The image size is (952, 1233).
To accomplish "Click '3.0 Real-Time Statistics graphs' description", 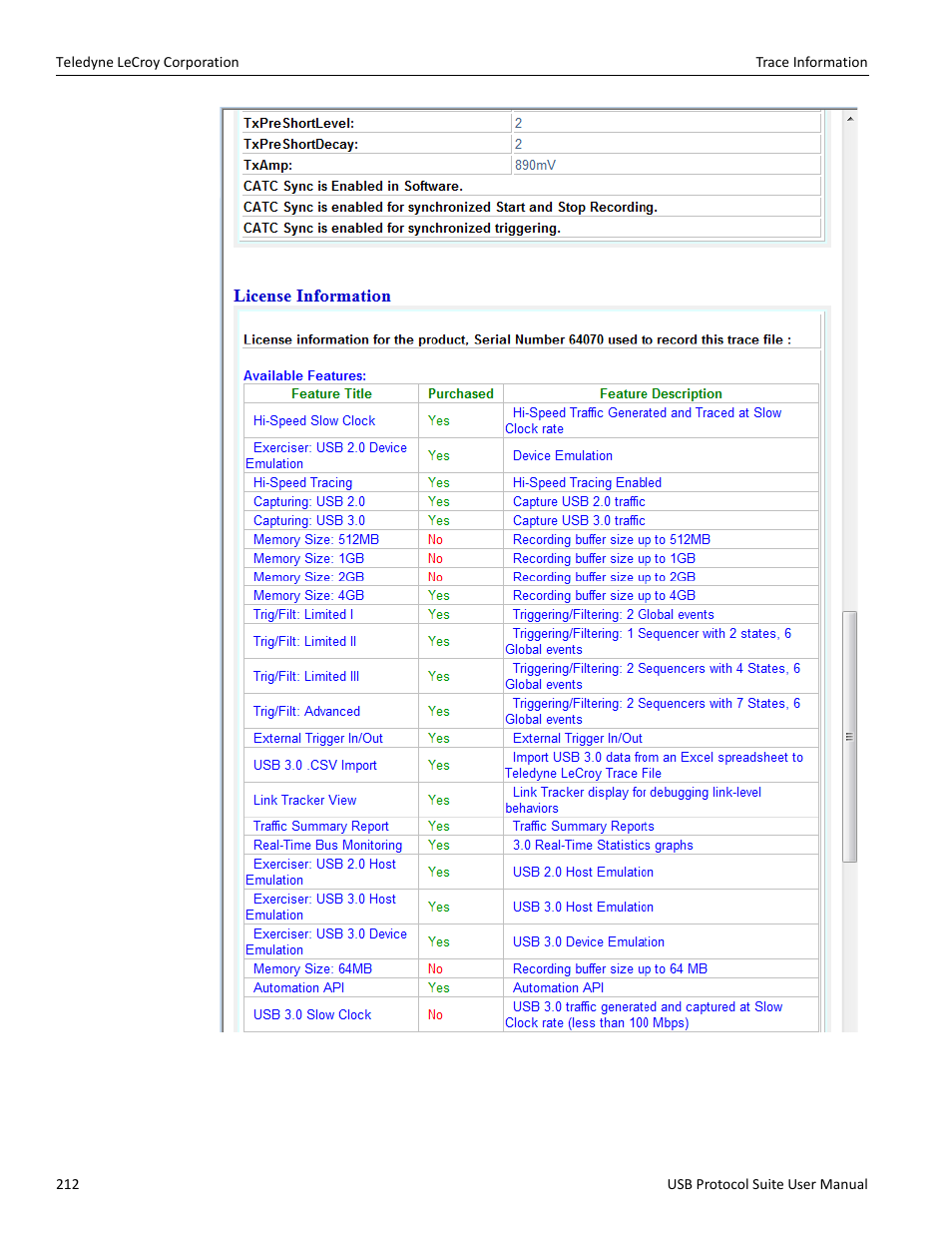I will coord(603,846).
